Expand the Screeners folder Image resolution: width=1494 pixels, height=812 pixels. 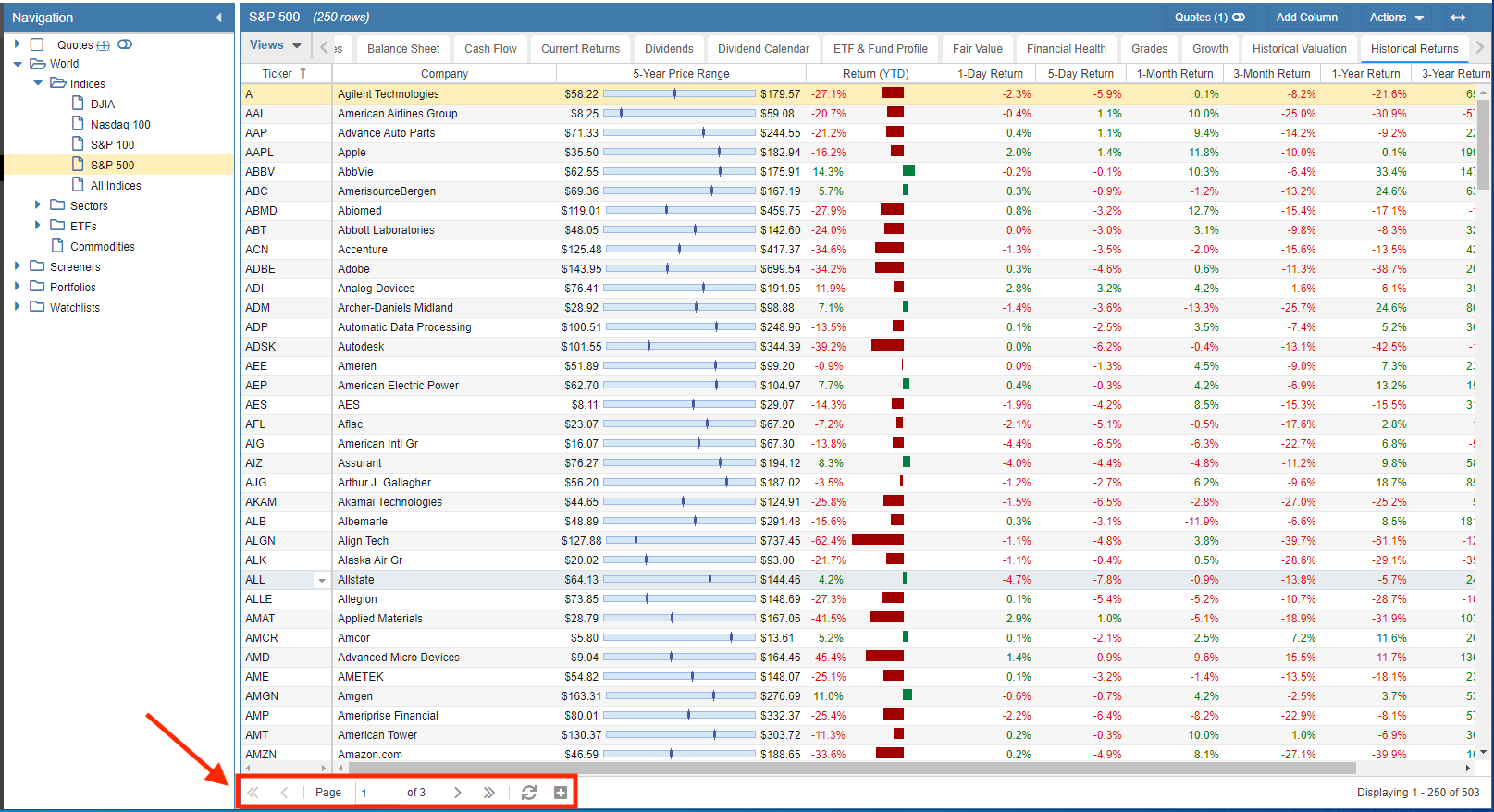coord(18,265)
